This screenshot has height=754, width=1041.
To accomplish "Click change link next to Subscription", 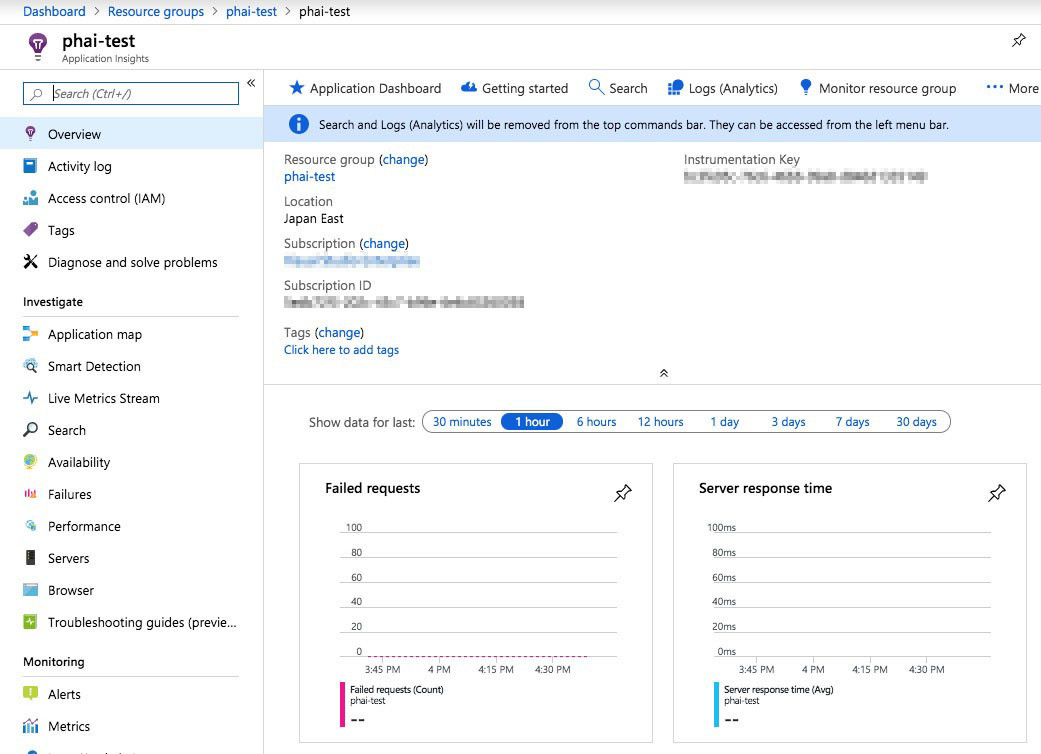I will [384, 244].
